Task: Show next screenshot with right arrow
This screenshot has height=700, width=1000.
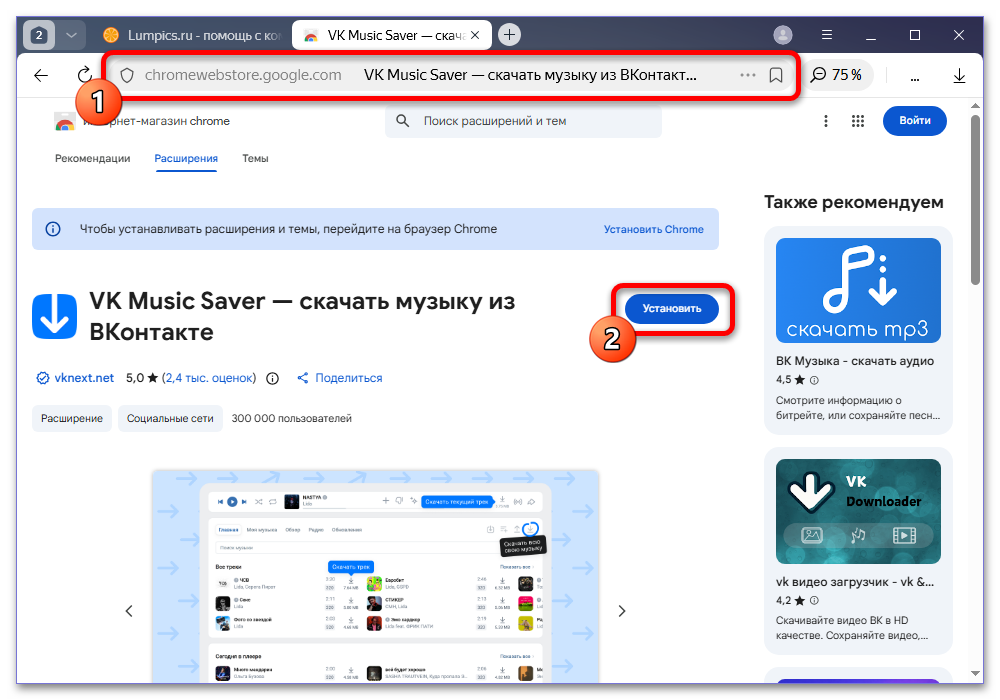Action: tap(622, 611)
